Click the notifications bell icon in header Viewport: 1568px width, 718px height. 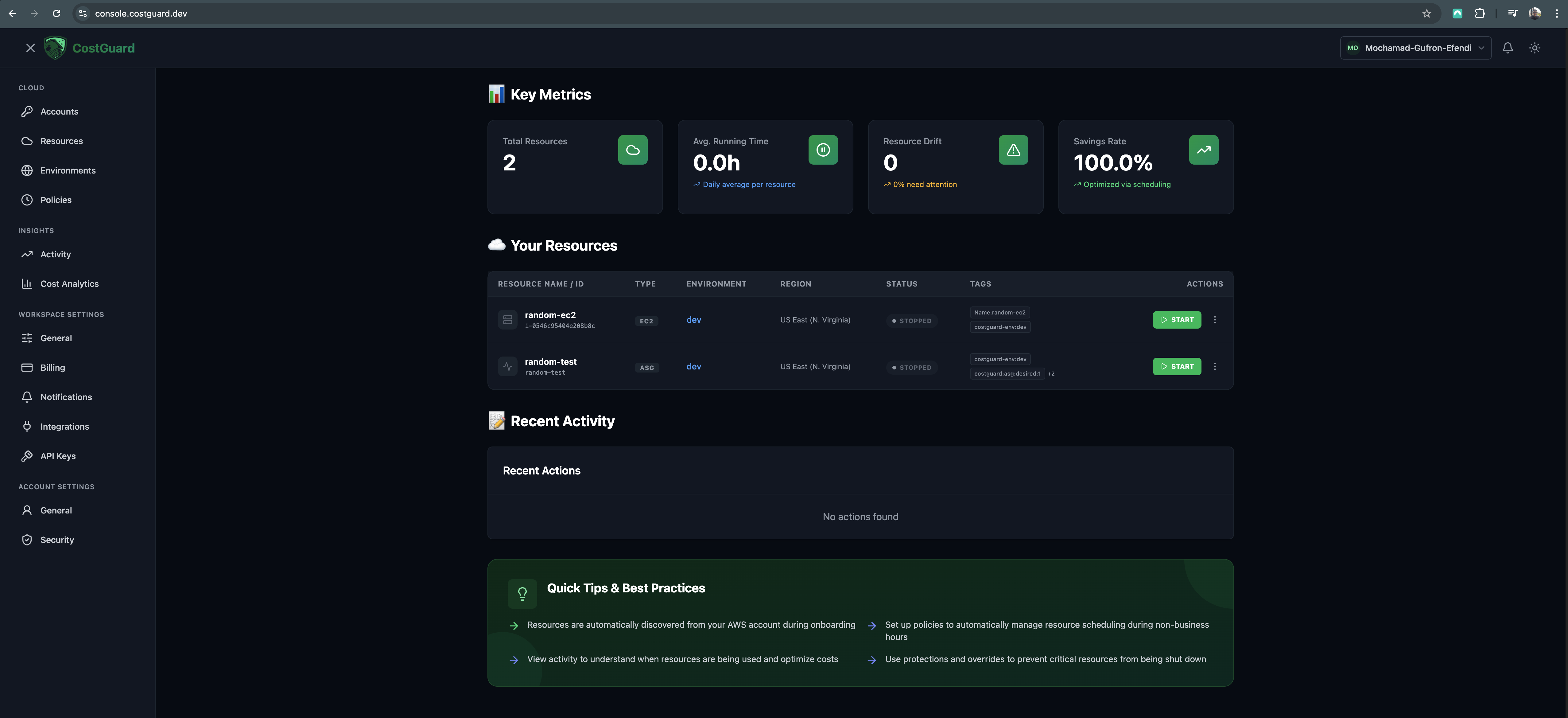click(x=1507, y=48)
